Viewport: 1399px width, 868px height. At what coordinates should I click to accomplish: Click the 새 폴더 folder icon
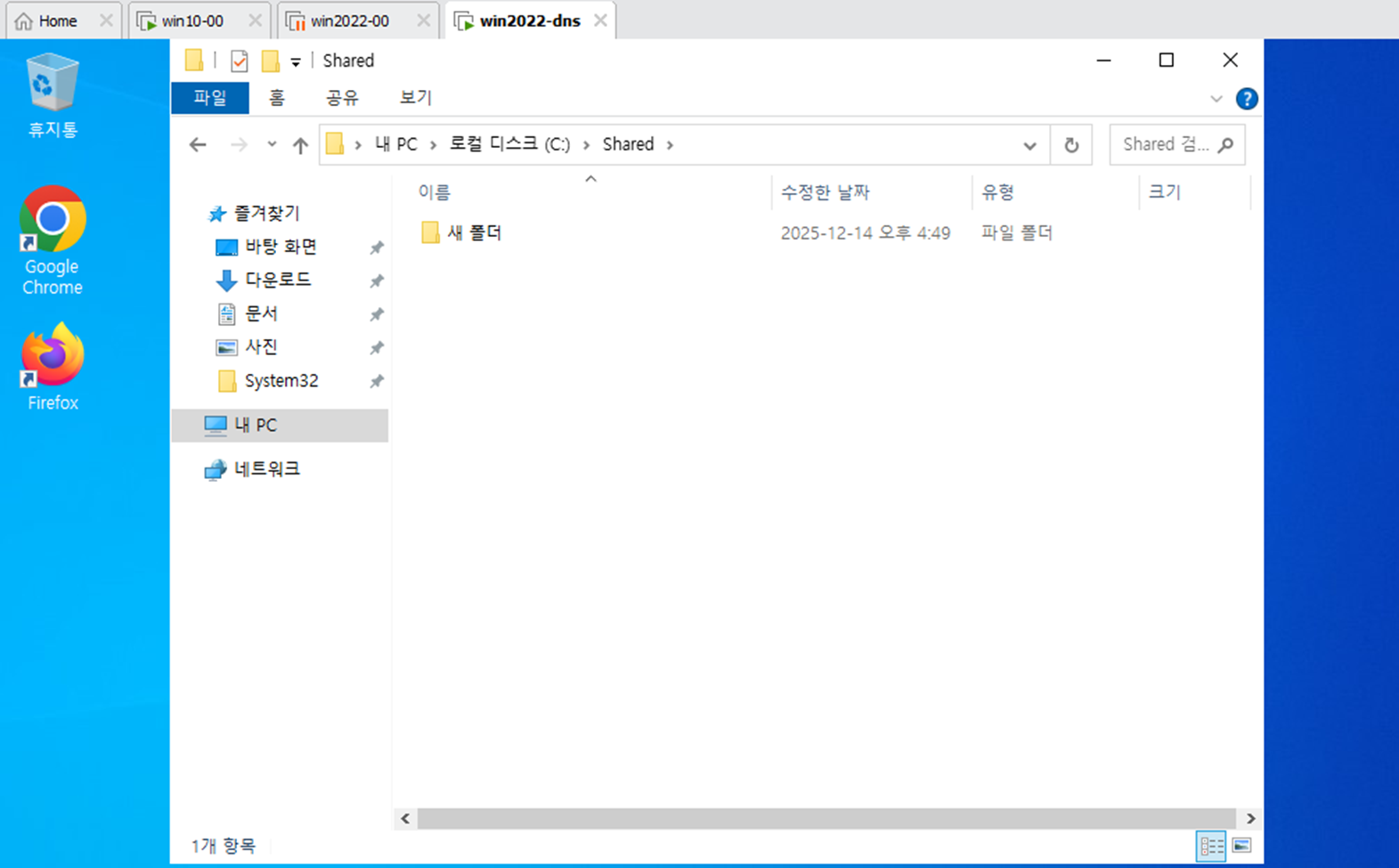tap(430, 232)
